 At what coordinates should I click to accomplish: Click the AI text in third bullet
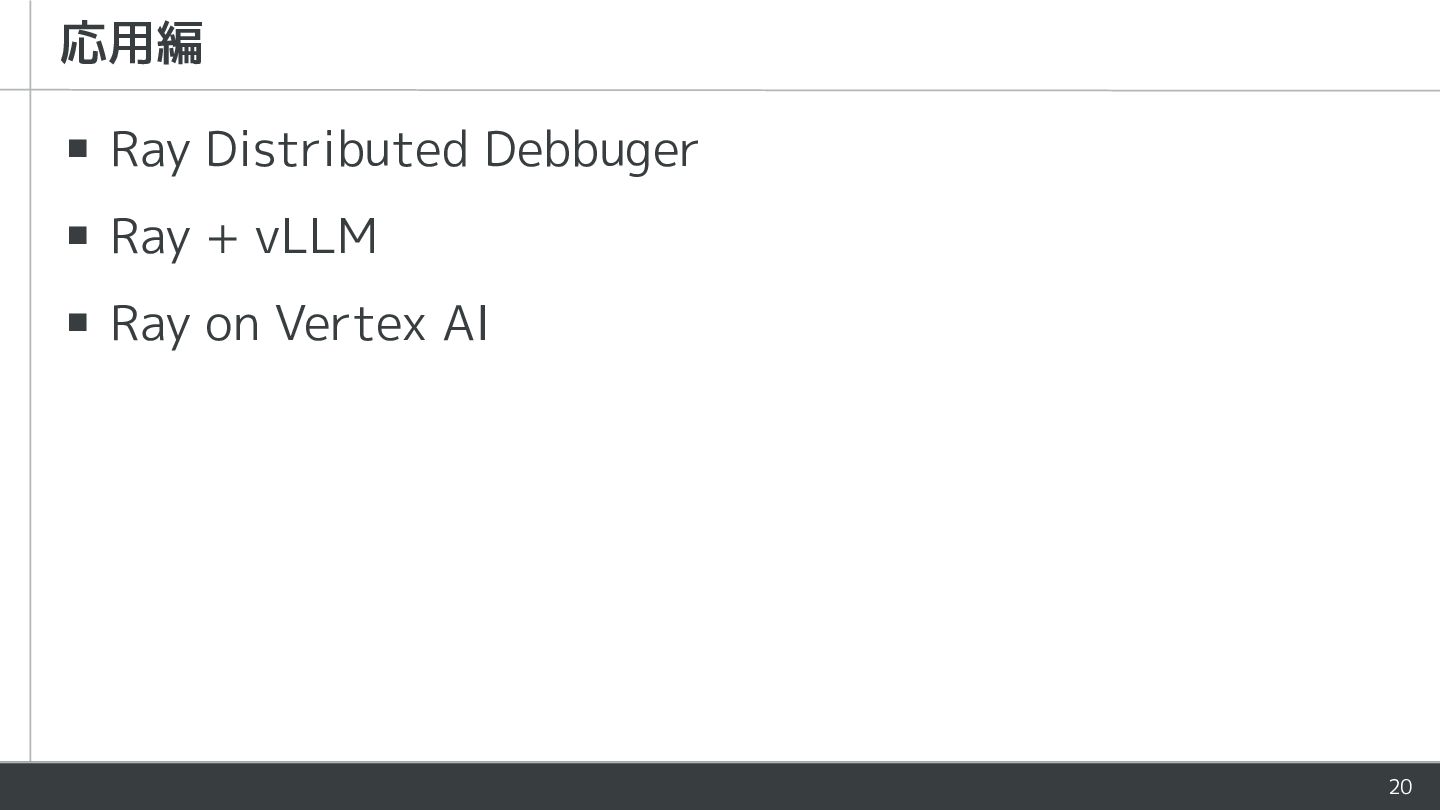click(466, 323)
